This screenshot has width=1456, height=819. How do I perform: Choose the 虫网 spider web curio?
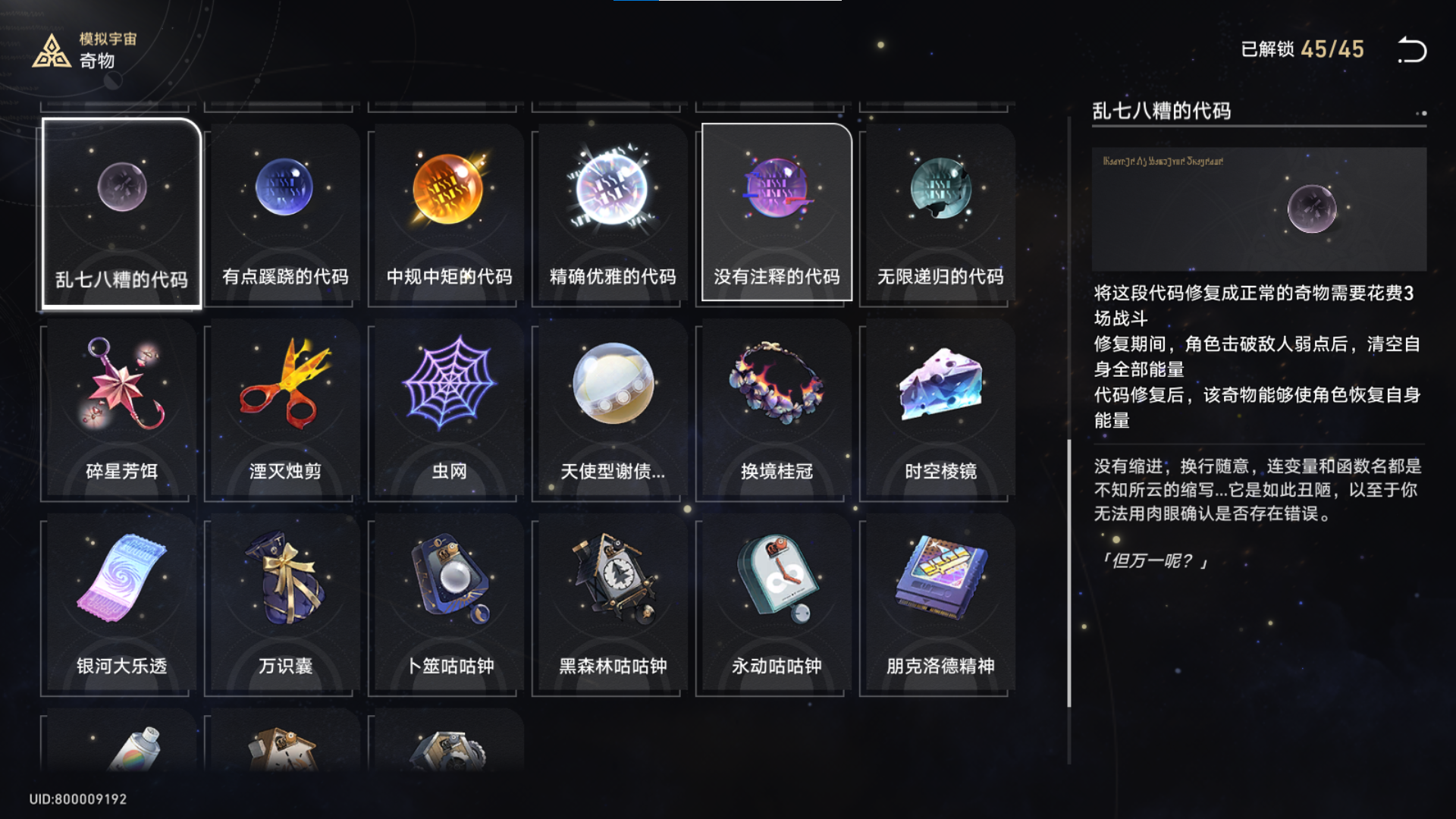449,410
